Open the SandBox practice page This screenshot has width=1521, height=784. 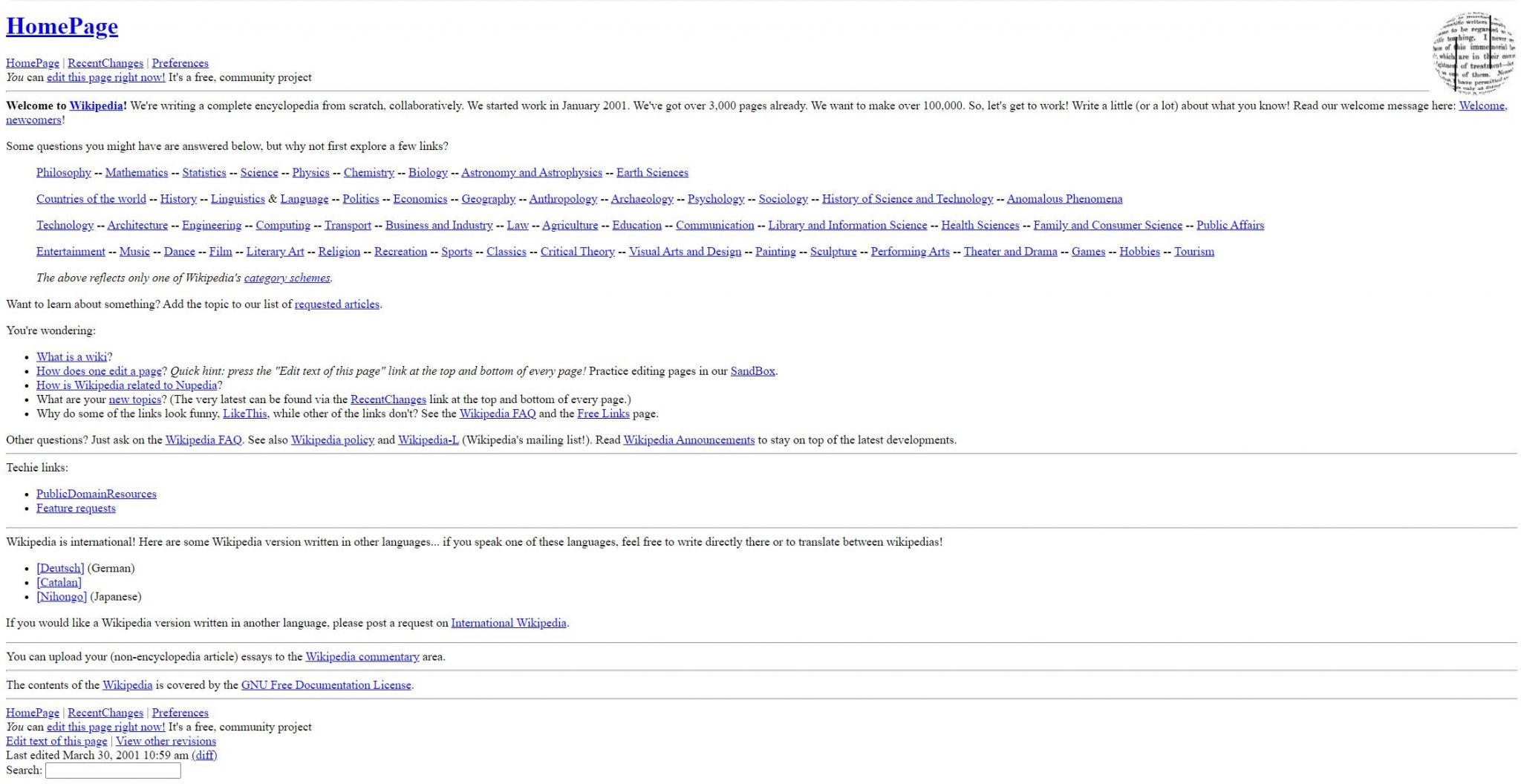pyautogui.click(x=752, y=371)
